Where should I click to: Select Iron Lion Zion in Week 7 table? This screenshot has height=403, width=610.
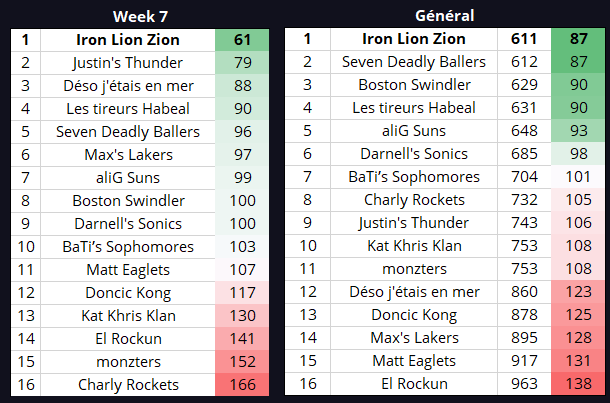click(128, 40)
